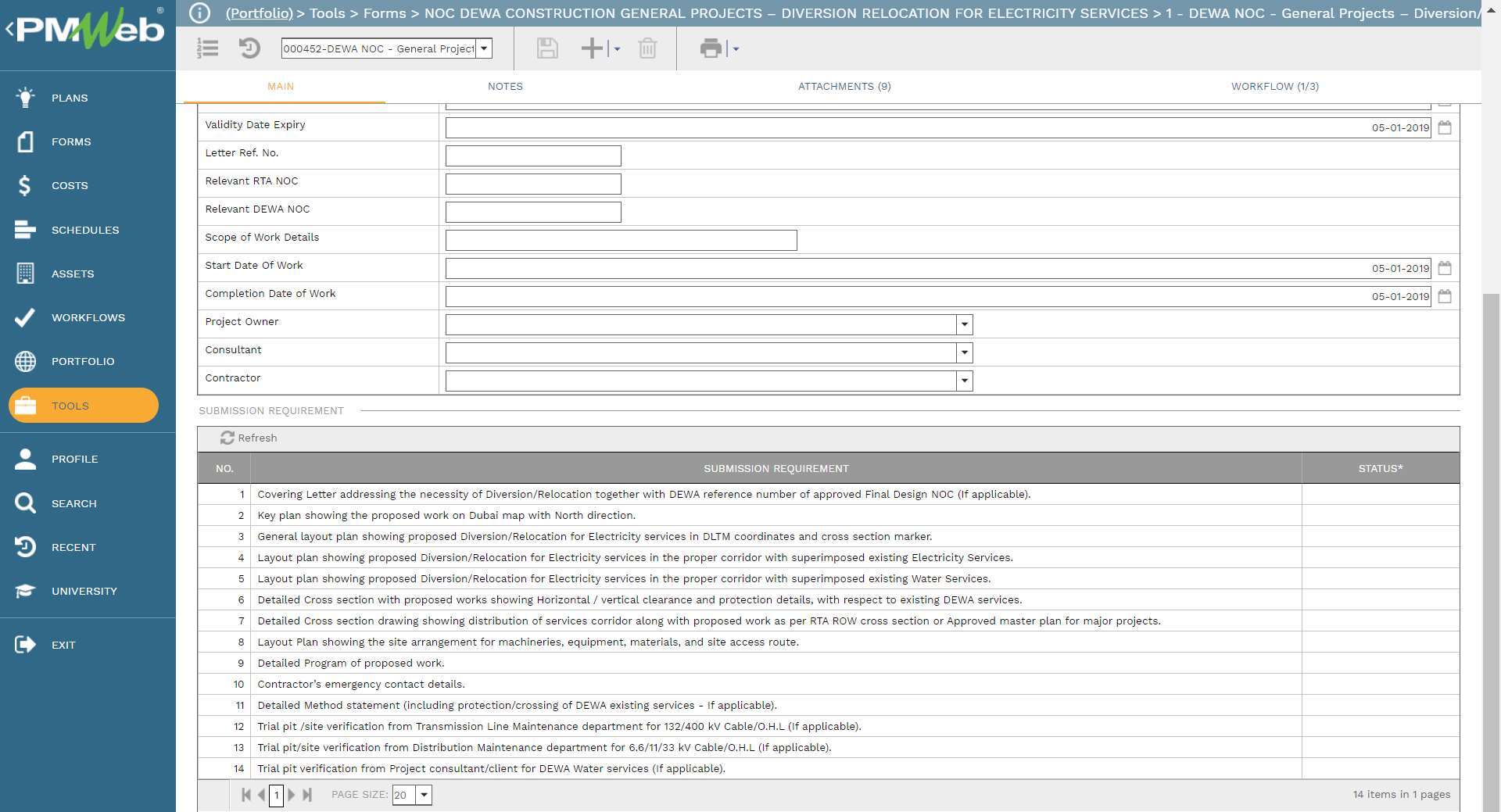Open calendar picker for Start Date Of Work
The image size is (1501, 812).
[1444, 268]
